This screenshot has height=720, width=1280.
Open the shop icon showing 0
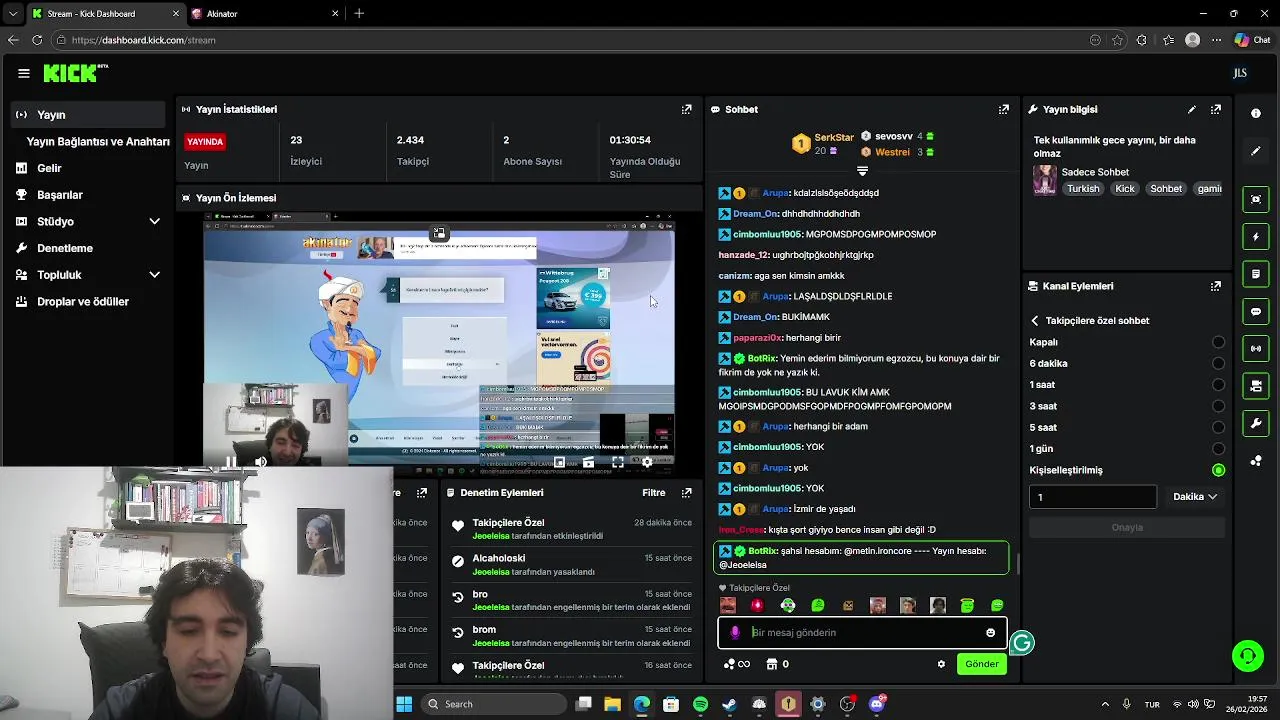(x=777, y=664)
